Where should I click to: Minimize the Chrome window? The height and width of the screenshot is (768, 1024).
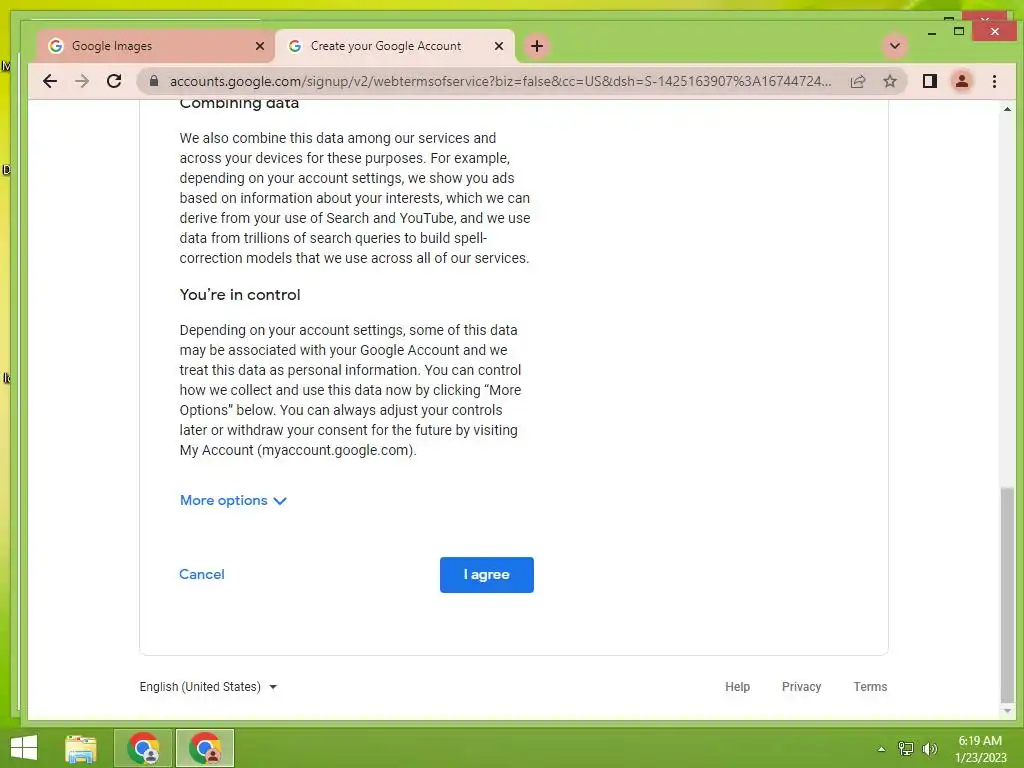pos(932,31)
